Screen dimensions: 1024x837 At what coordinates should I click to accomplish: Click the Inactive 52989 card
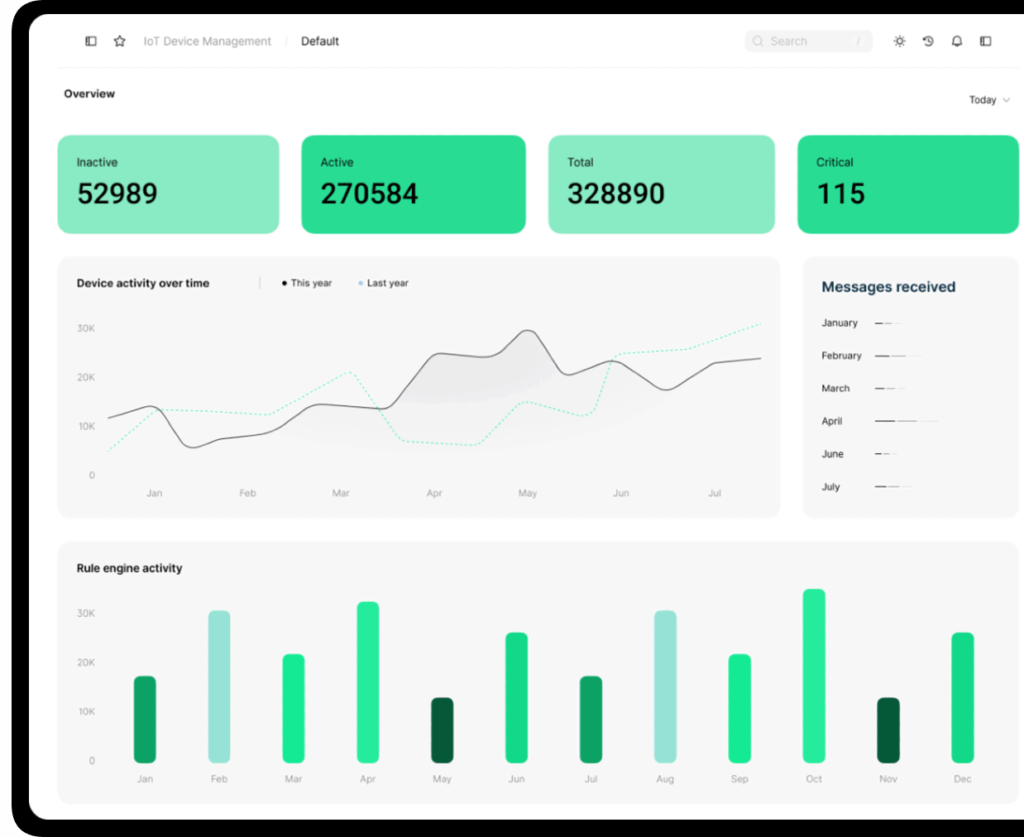point(168,184)
